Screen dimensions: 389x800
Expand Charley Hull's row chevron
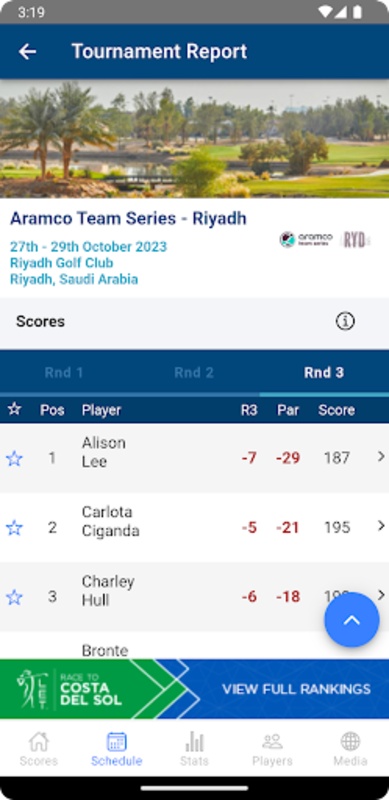pyautogui.click(x=381, y=595)
